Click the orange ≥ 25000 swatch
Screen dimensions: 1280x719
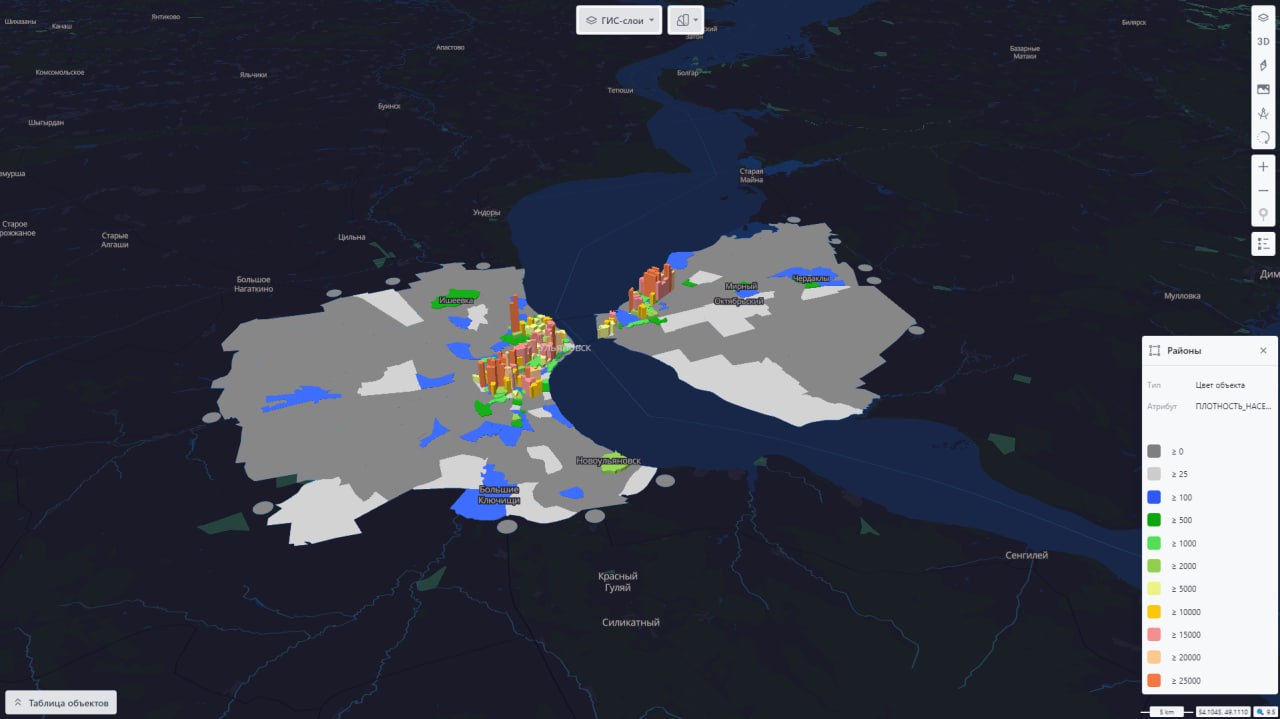point(1154,680)
